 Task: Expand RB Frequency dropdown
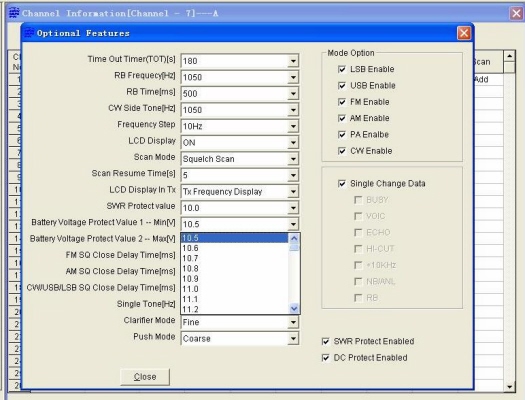pos(293,78)
